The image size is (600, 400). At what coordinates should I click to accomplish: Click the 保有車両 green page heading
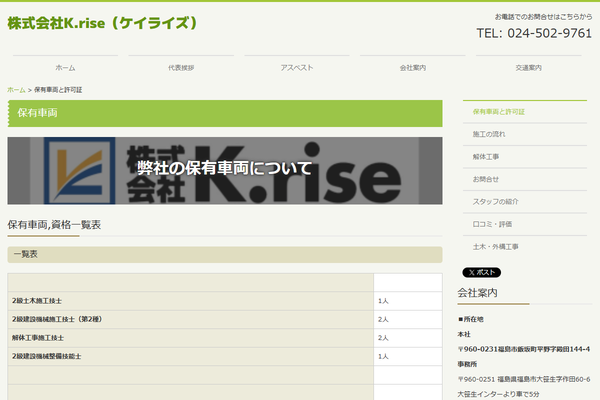pyautogui.click(x=225, y=113)
